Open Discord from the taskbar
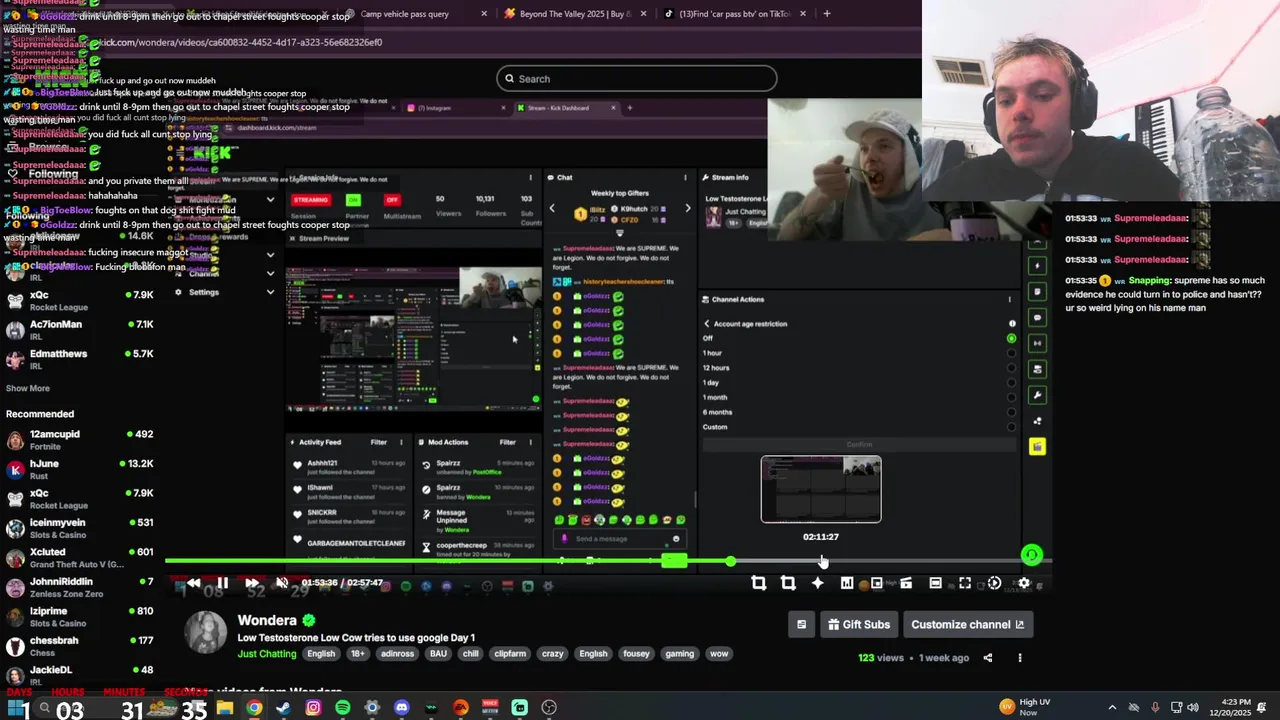Image resolution: width=1280 pixels, height=720 pixels. pyautogui.click(x=402, y=708)
